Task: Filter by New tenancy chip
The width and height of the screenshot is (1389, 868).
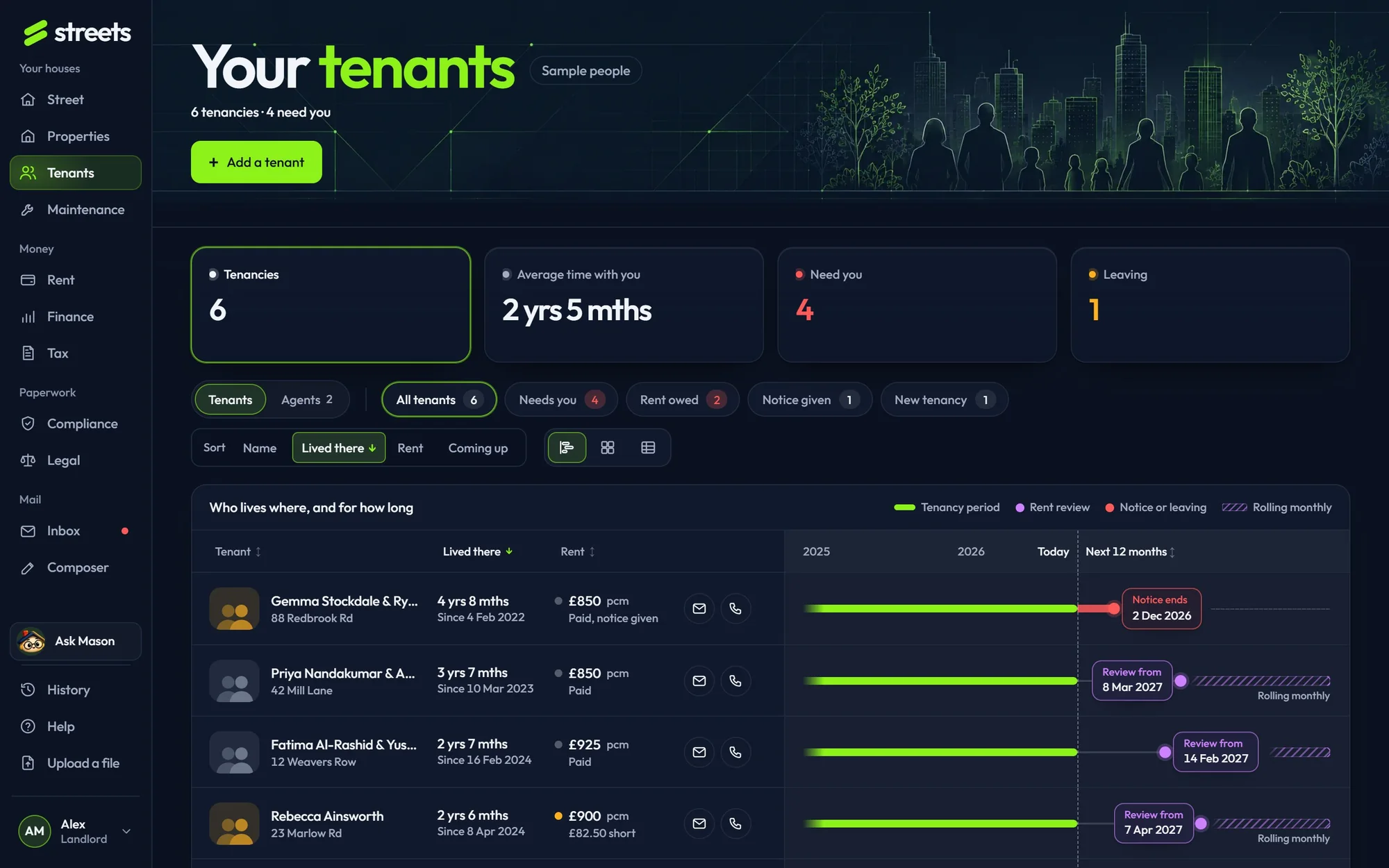Action: pos(944,400)
